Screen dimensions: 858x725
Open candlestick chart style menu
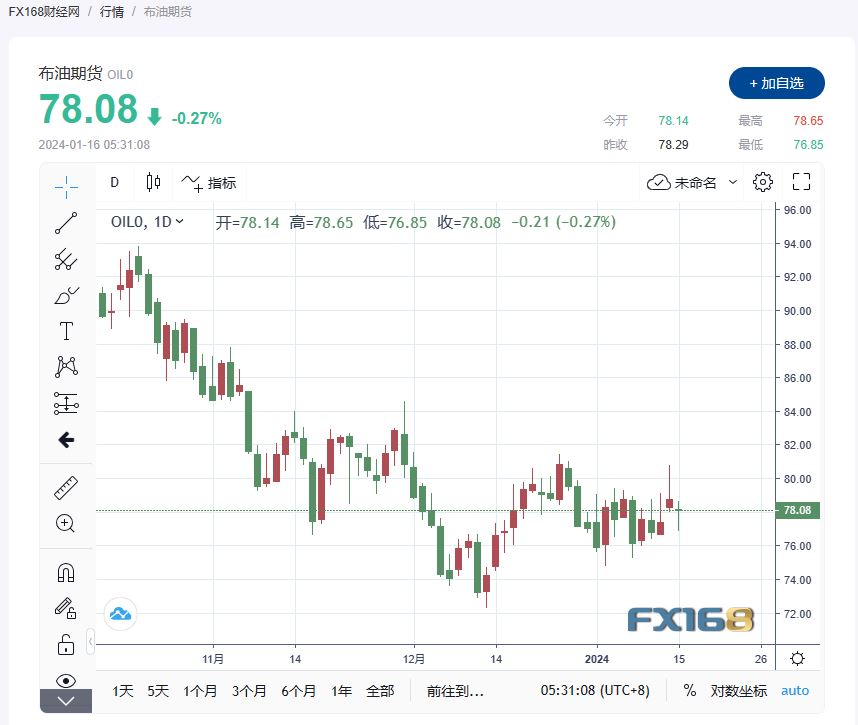(x=153, y=182)
